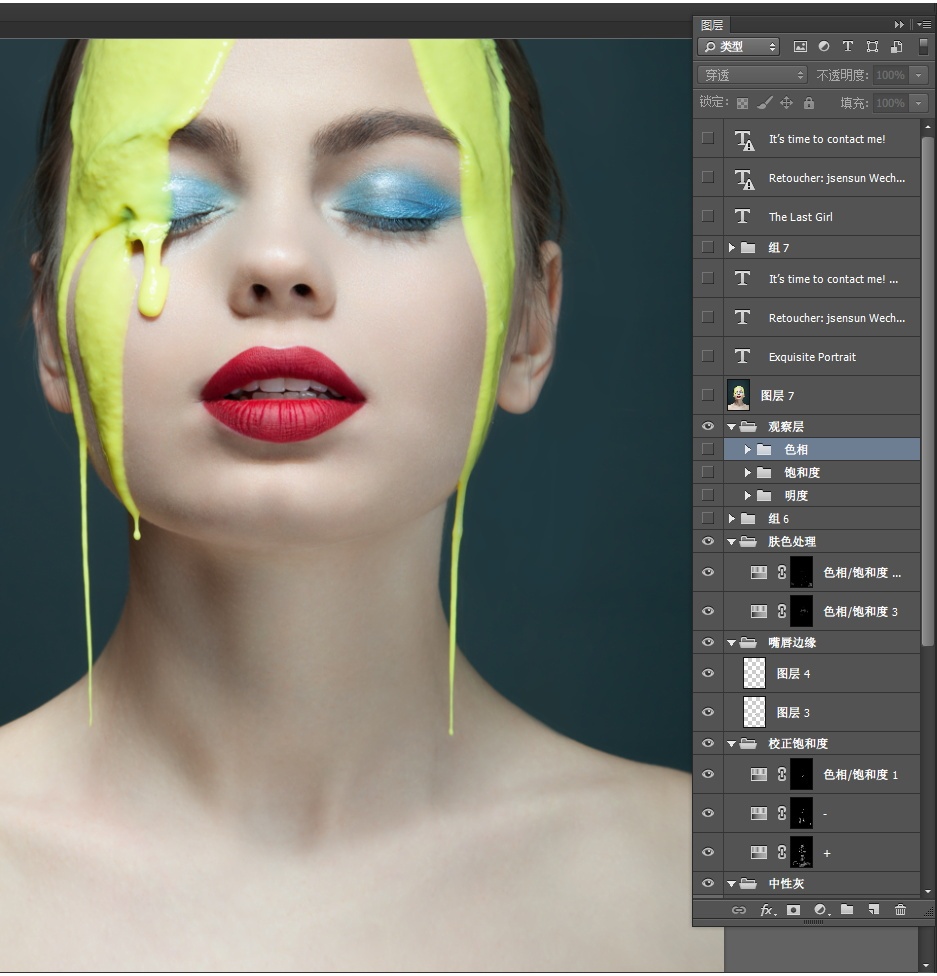Hide the 校正饱和度 group
The image size is (937, 976).
(x=708, y=743)
